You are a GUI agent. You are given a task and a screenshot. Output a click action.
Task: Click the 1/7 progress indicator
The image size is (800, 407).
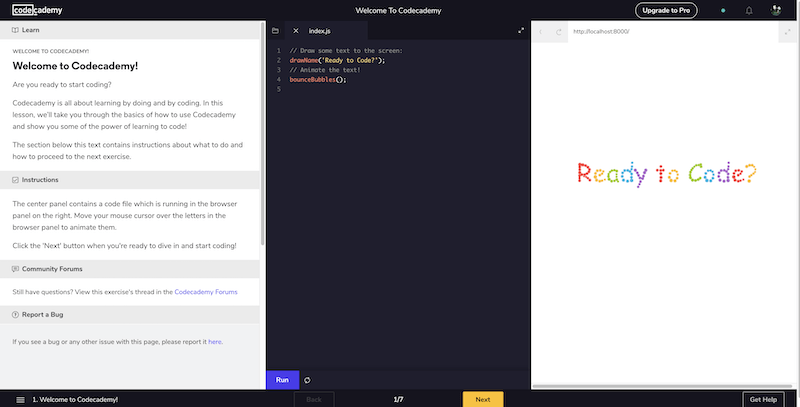pos(398,399)
